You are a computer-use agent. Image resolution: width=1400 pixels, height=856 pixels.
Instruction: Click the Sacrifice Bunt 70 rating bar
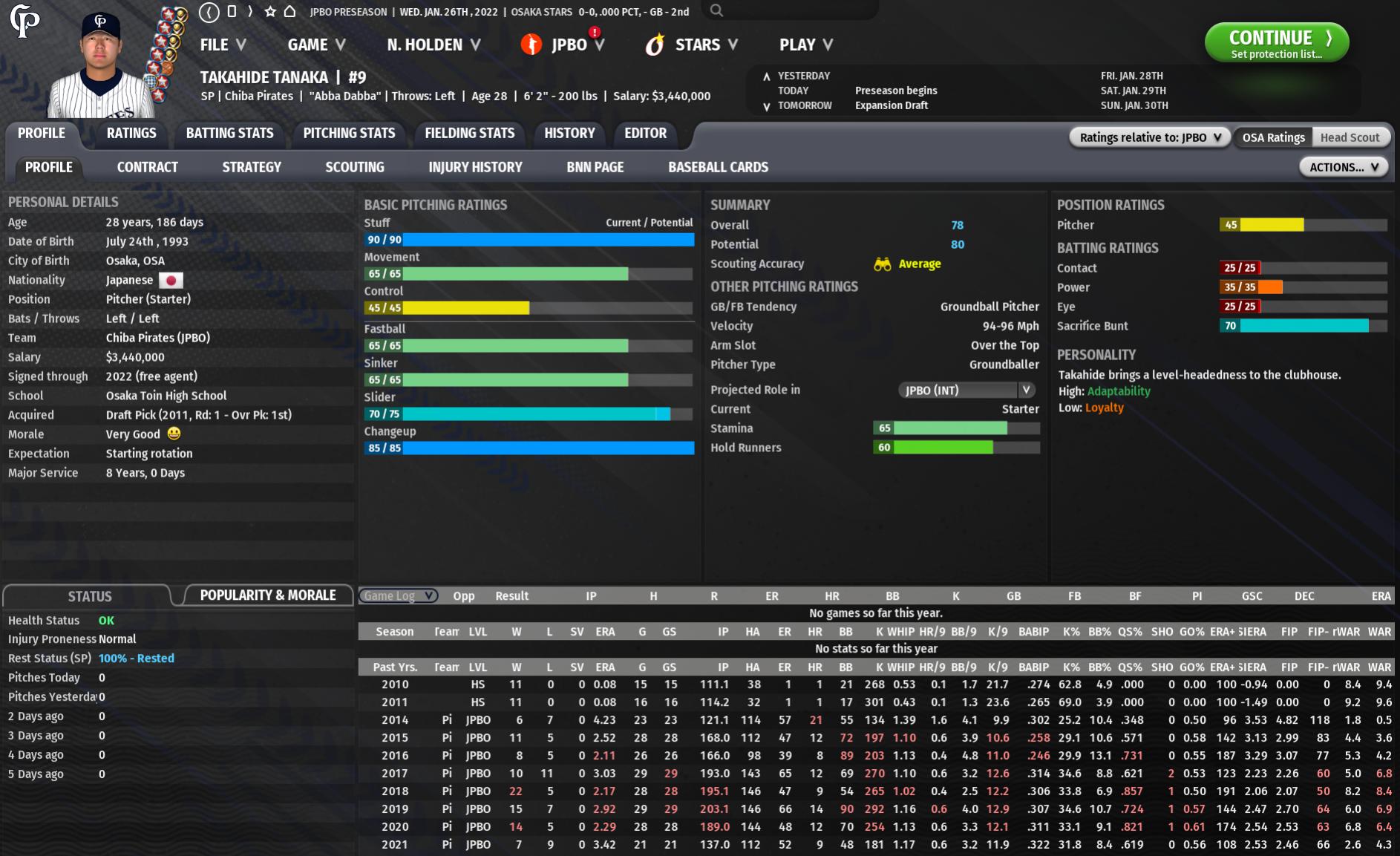1303,326
